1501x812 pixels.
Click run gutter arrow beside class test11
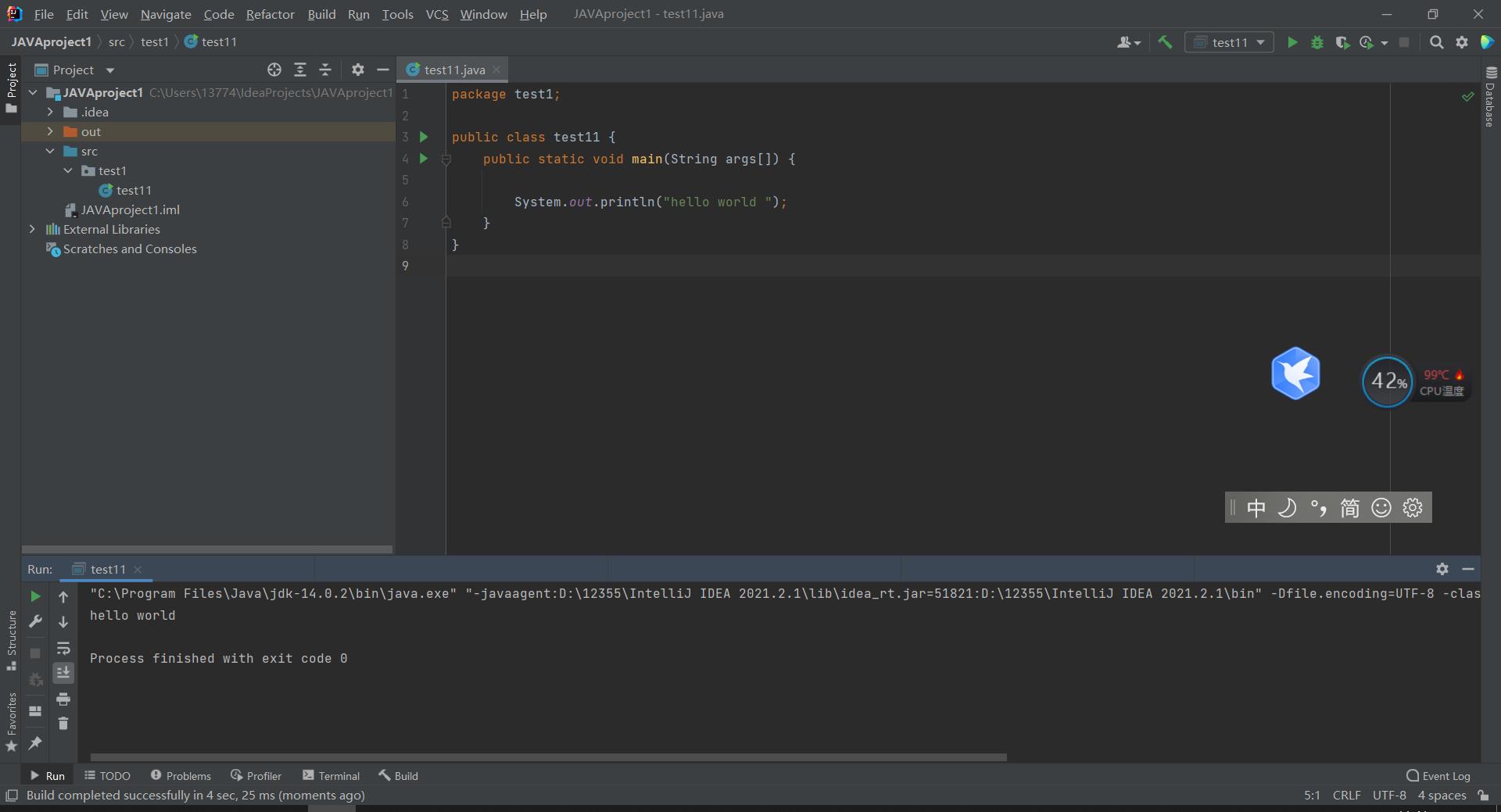(424, 137)
